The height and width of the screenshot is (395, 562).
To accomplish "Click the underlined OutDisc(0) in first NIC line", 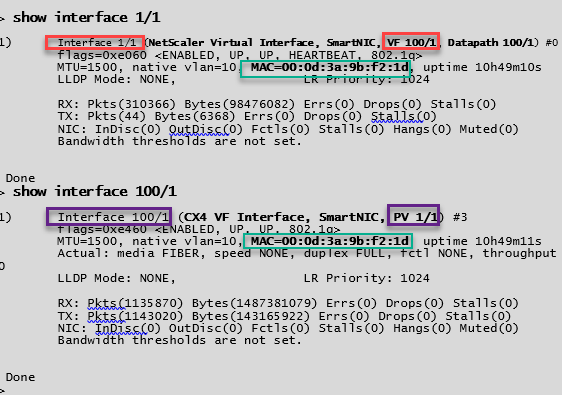I will 205,129.
